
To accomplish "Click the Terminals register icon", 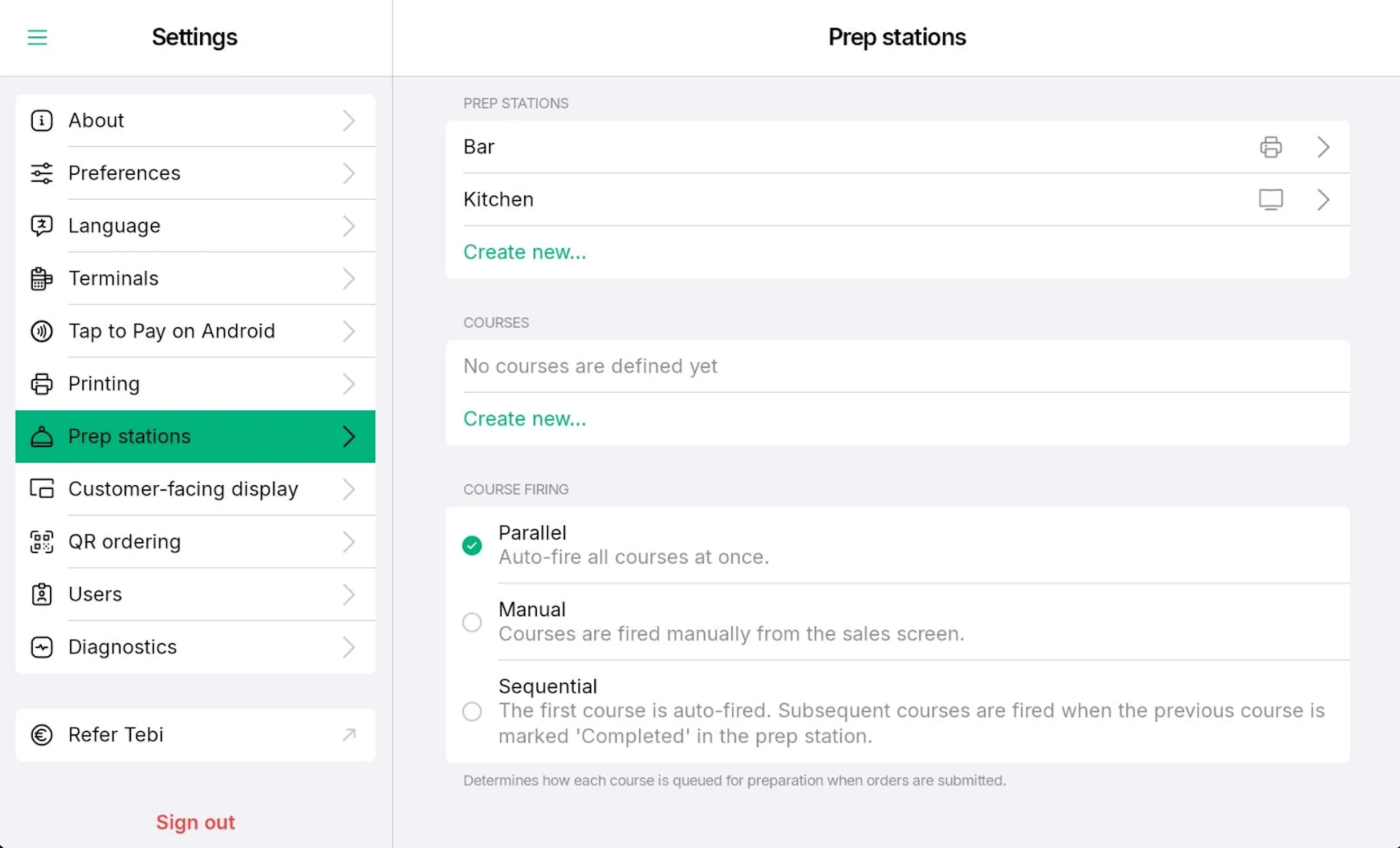I will point(42,278).
